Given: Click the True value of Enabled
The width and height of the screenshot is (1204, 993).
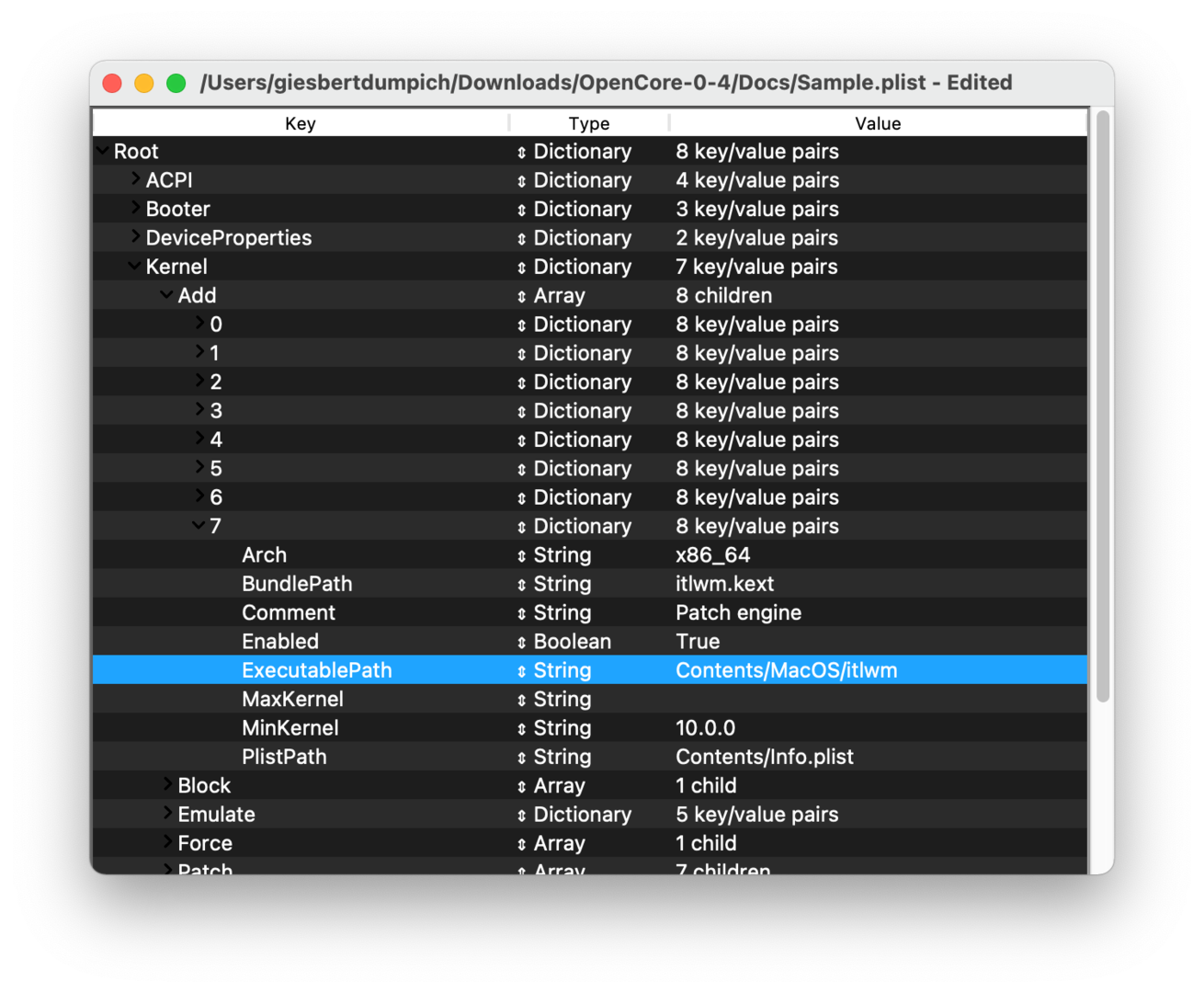Looking at the screenshot, I should click(x=698, y=642).
